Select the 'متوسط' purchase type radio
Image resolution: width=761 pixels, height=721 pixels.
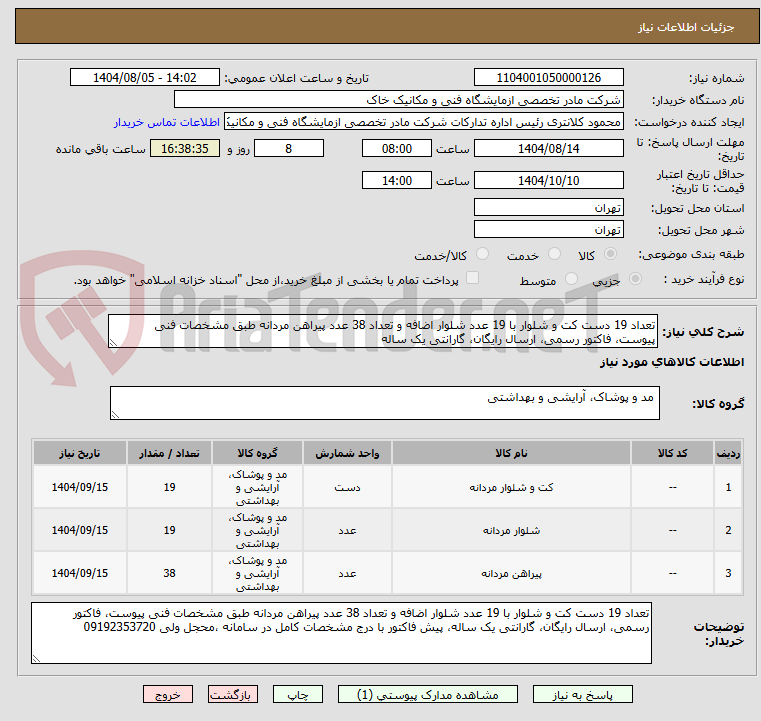tap(573, 280)
